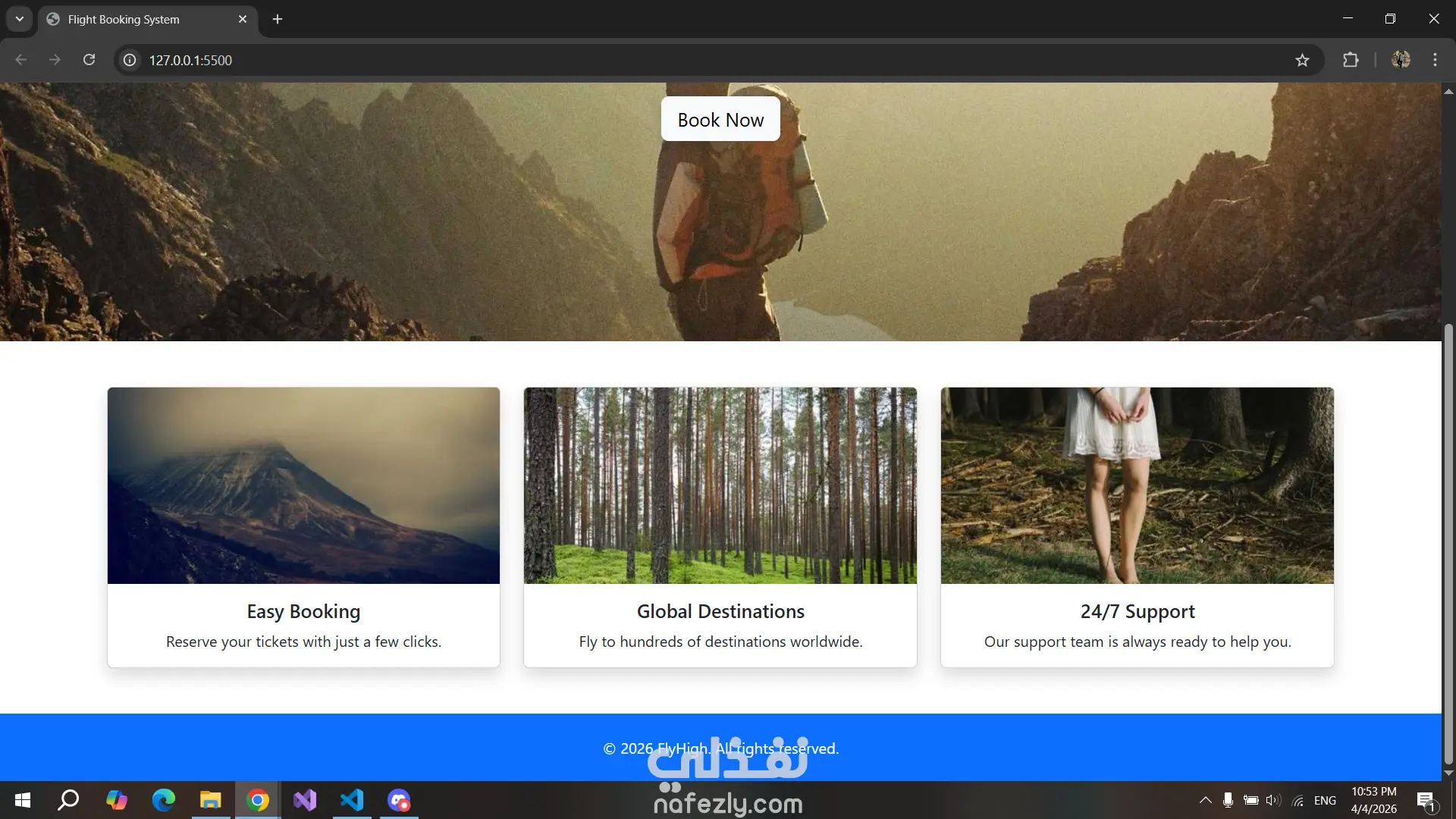The height and width of the screenshot is (819, 1456).
Task: View site information icon
Action: [130, 60]
